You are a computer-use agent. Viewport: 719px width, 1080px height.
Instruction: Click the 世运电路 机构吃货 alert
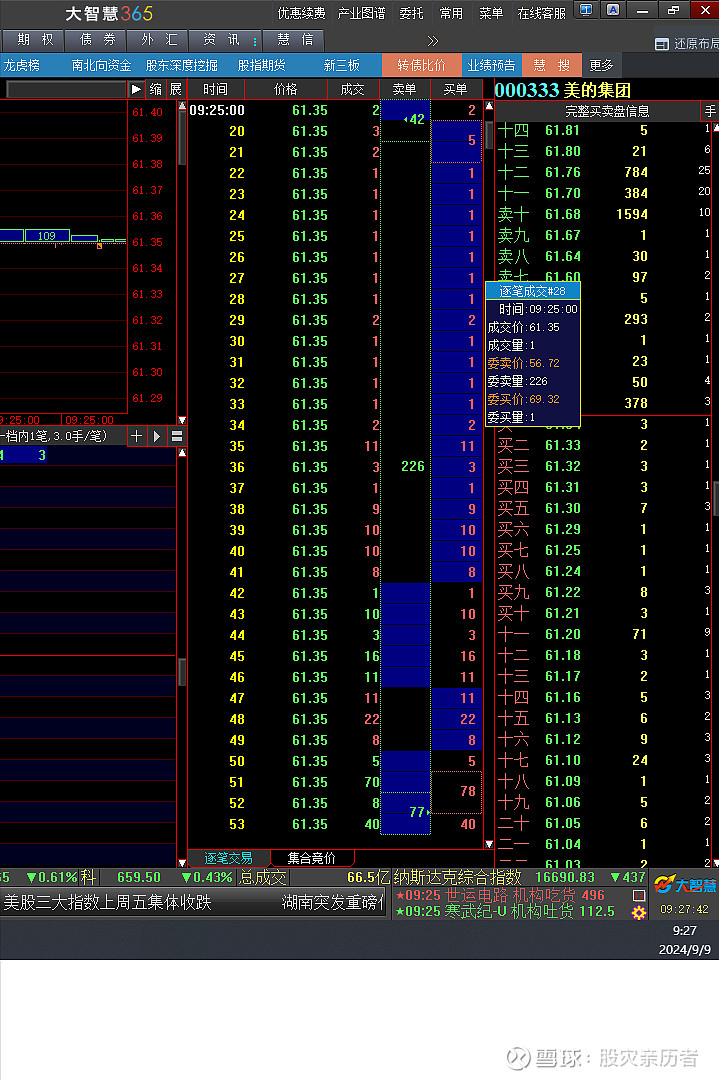pyautogui.click(x=500, y=895)
